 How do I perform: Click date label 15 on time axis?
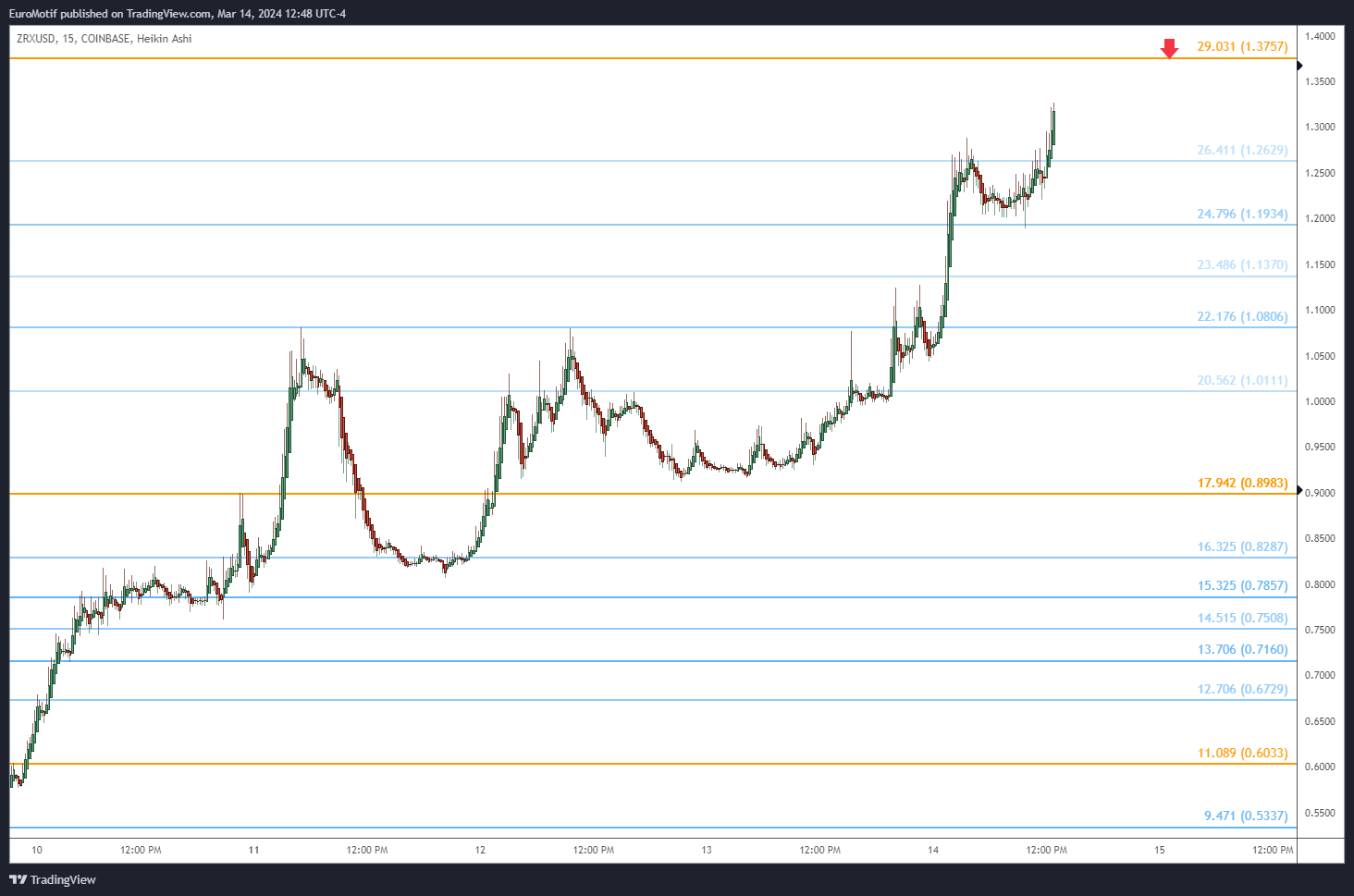1160,850
